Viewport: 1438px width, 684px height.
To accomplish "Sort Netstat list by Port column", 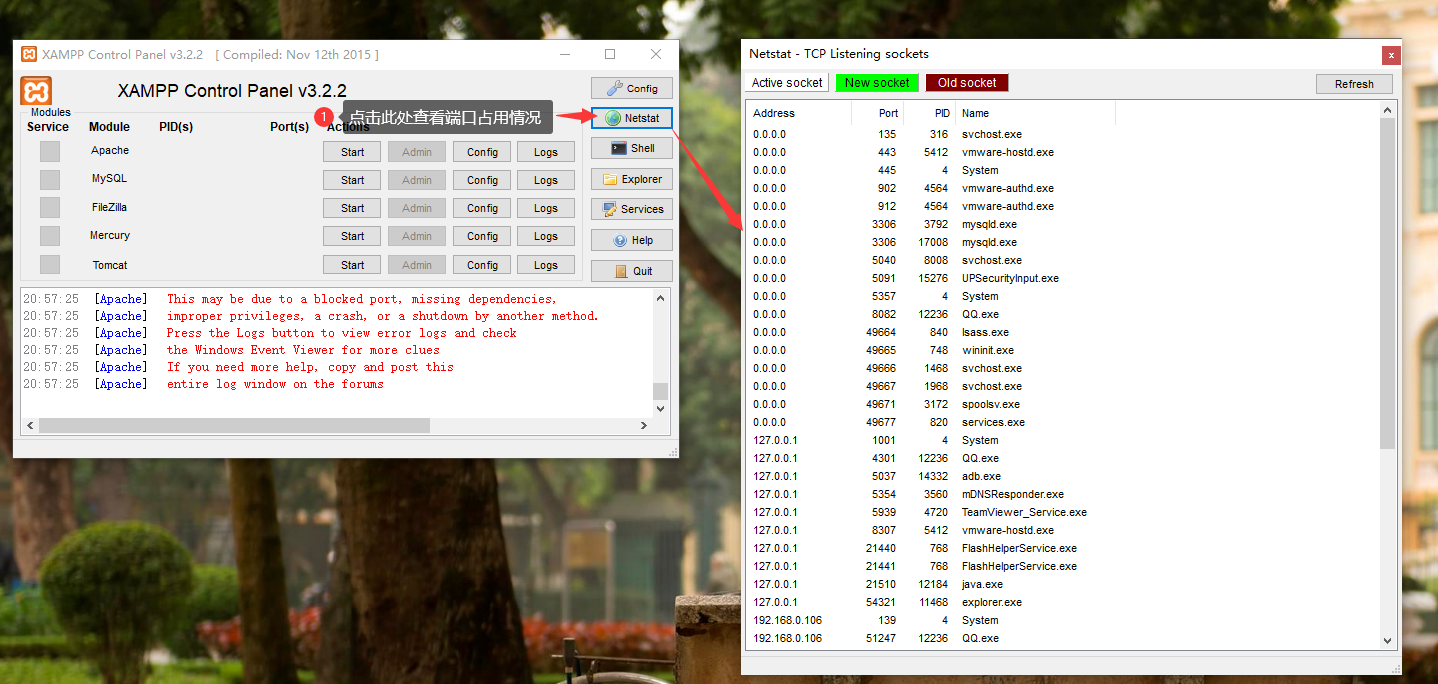I will tap(877, 113).
